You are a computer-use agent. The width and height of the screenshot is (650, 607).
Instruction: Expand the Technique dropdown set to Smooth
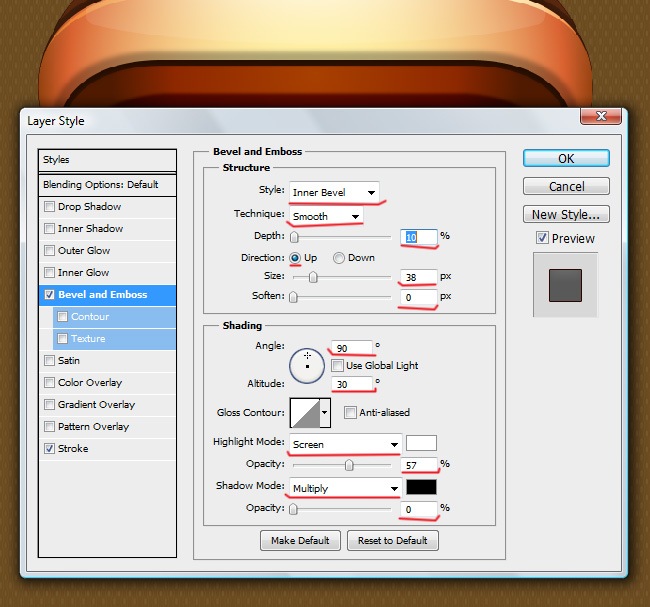click(x=325, y=216)
